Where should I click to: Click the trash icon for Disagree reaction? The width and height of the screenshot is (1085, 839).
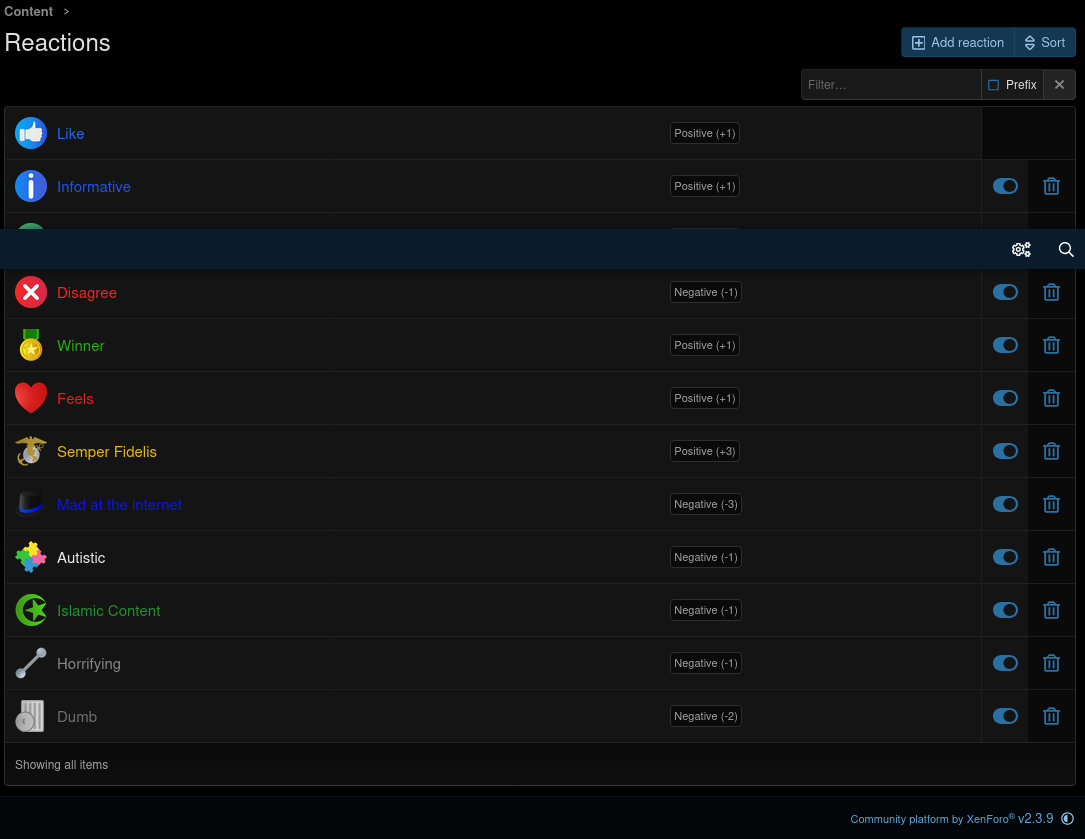click(1051, 292)
